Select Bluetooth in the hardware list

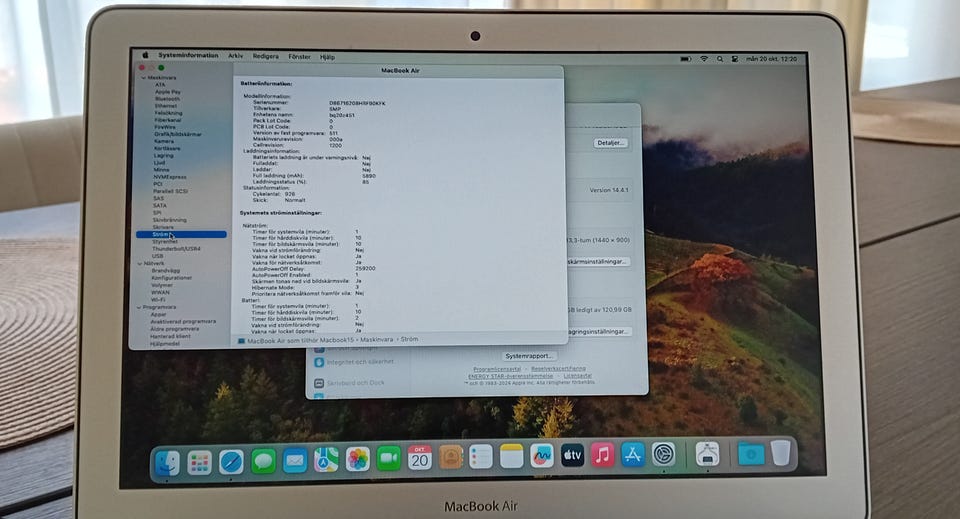[167, 99]
